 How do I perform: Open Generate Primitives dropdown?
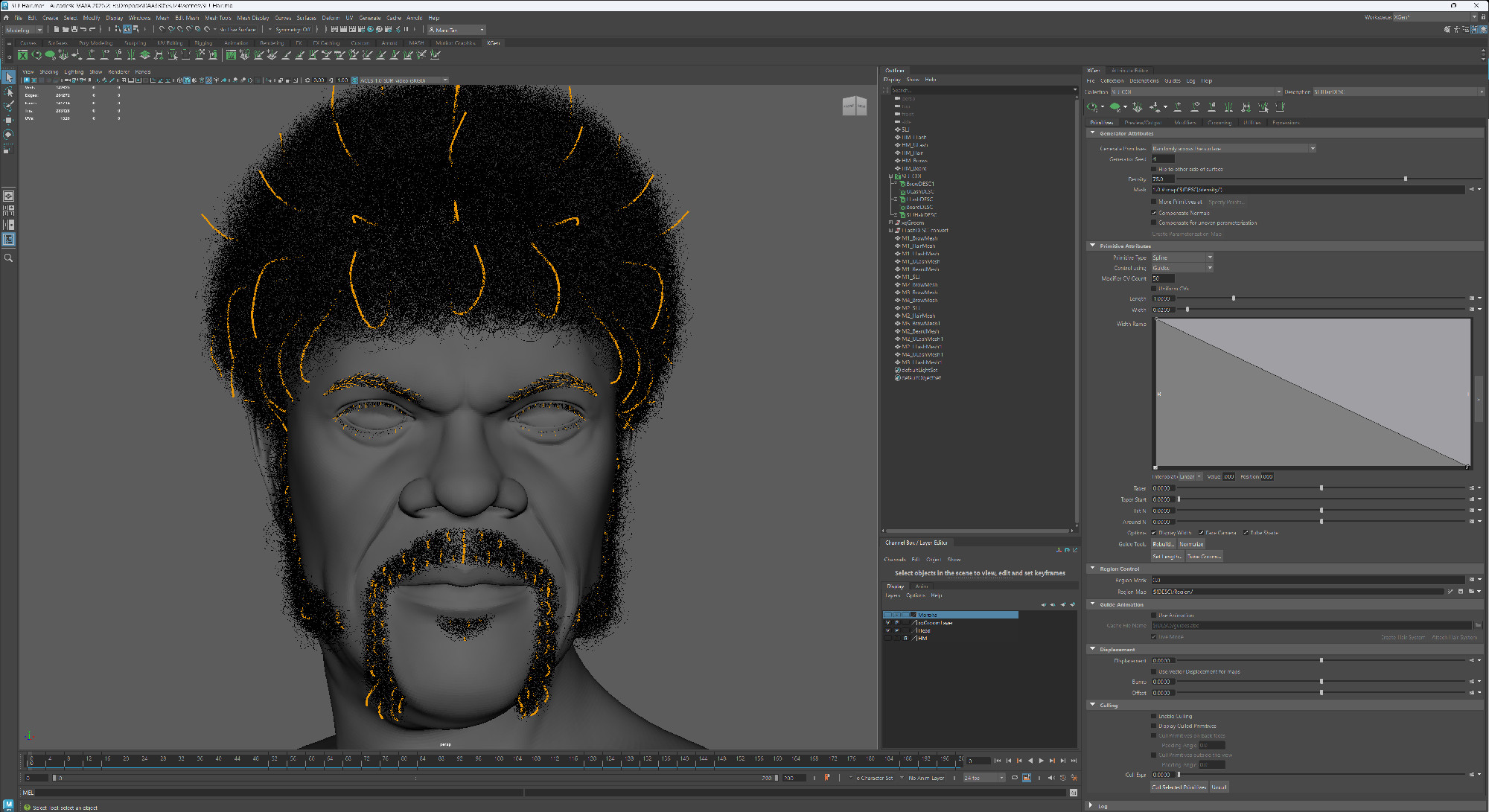click(x=1234, y=149)
